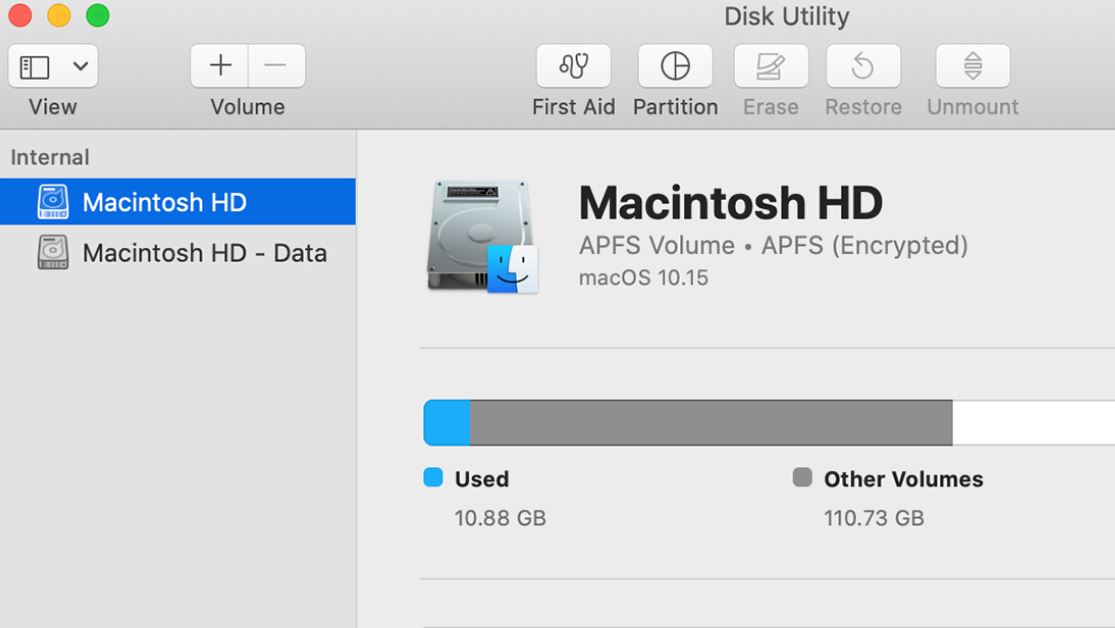
Task: Minimize window with the yellow button
Action: [x=59, y=16]
